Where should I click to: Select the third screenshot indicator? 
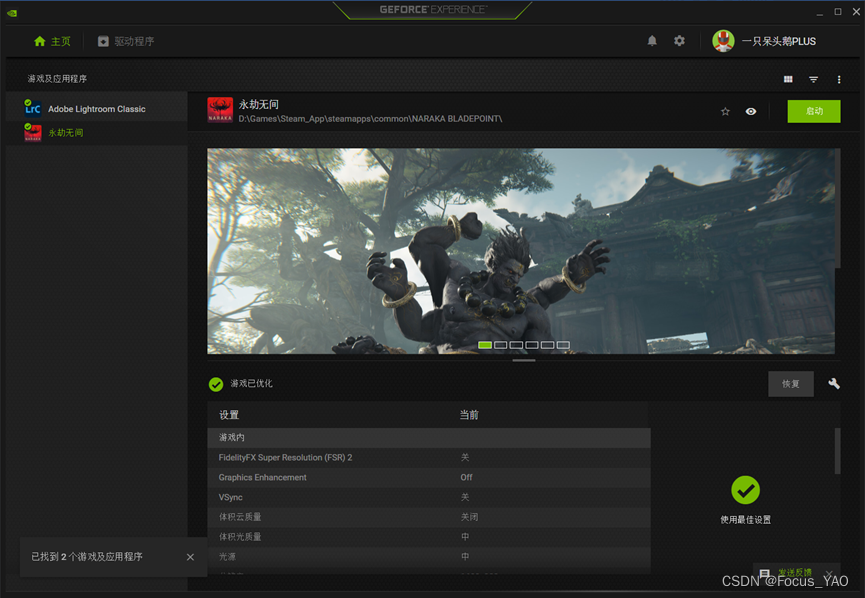516,345
